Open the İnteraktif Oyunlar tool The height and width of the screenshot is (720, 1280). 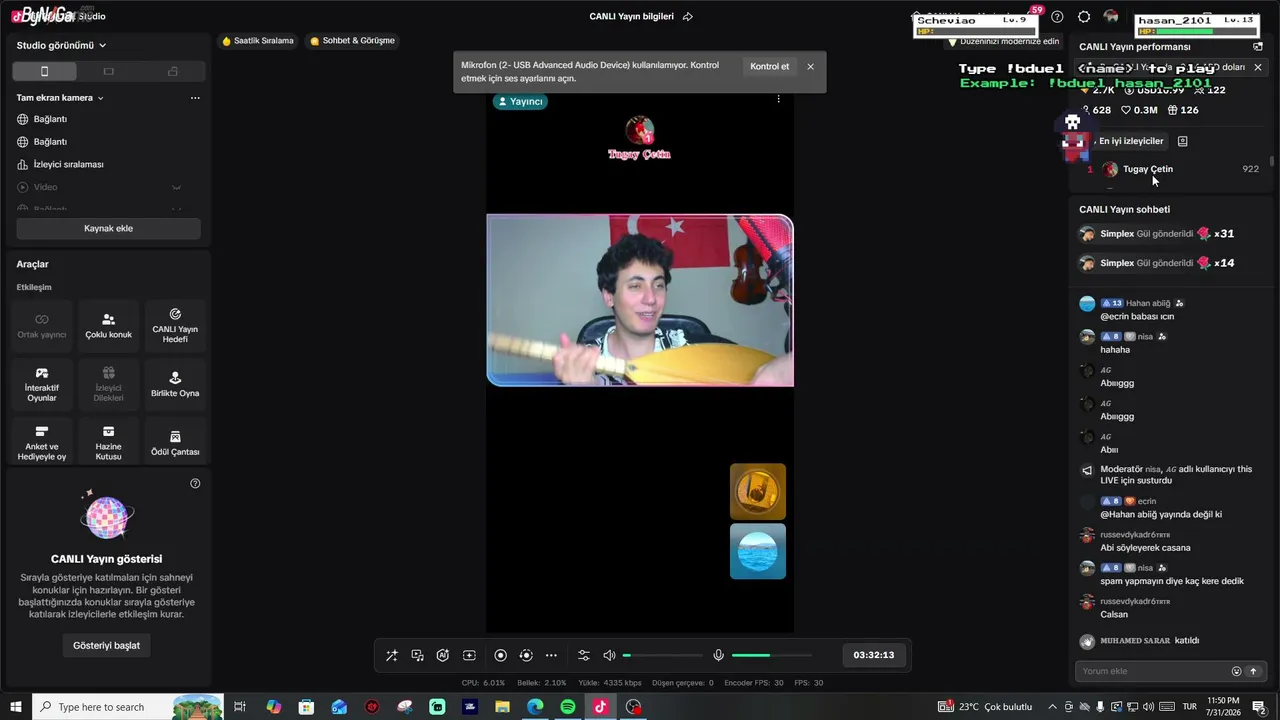coord(42,385)
